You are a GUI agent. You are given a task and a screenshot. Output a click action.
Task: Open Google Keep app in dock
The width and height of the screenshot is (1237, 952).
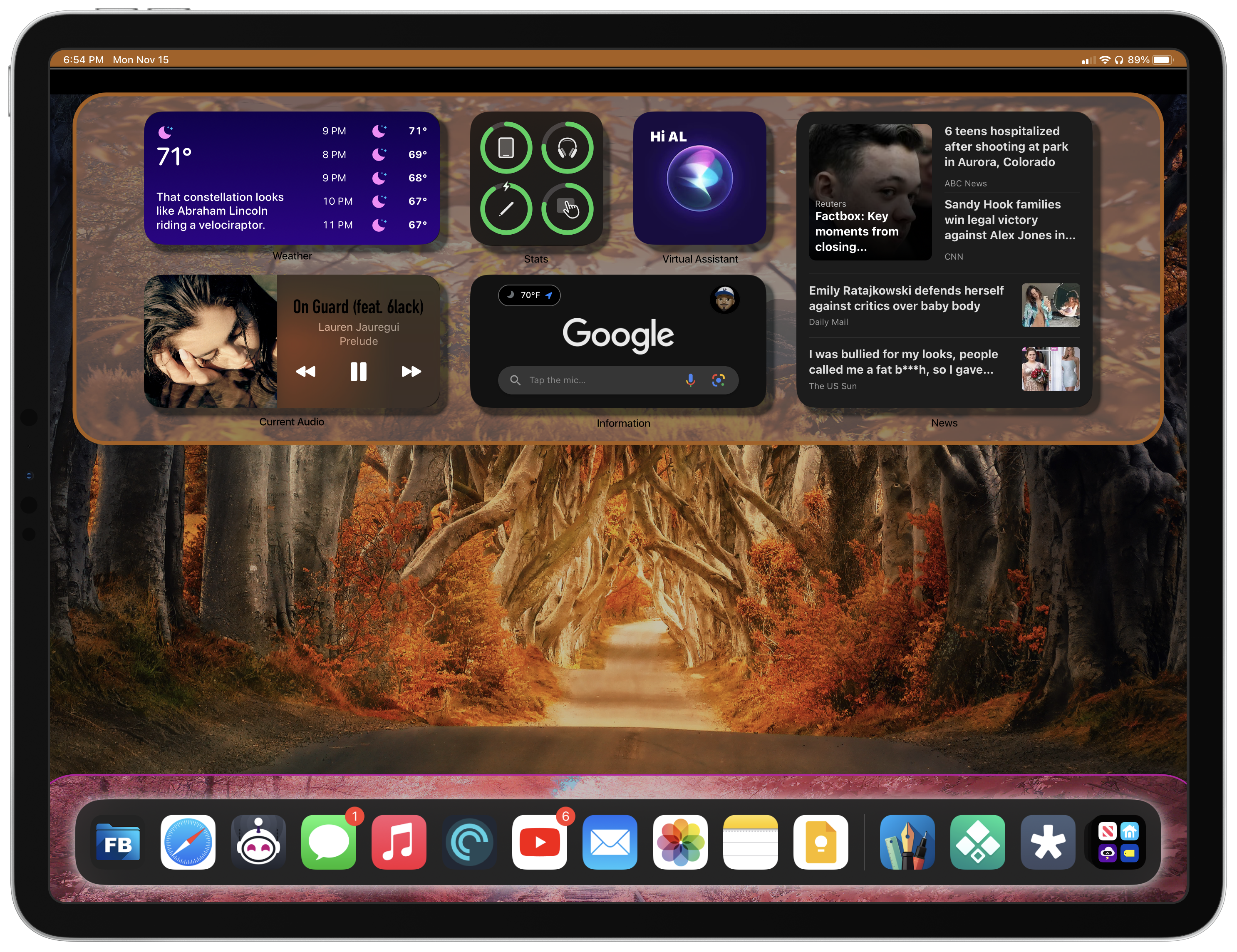821,842
